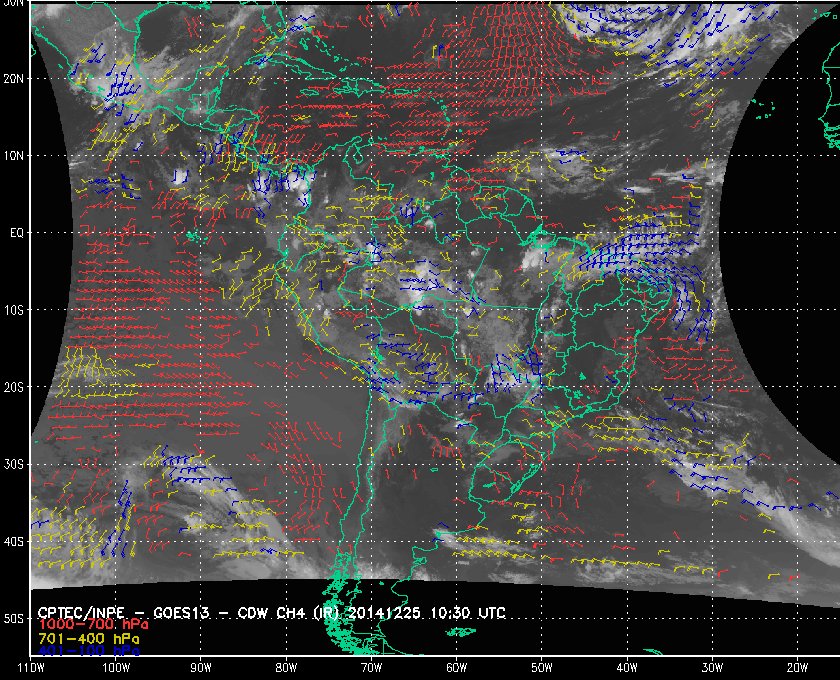Click the 30W longitude label
The height and width of the screenshot is (680, 840).
click(712, 668)
